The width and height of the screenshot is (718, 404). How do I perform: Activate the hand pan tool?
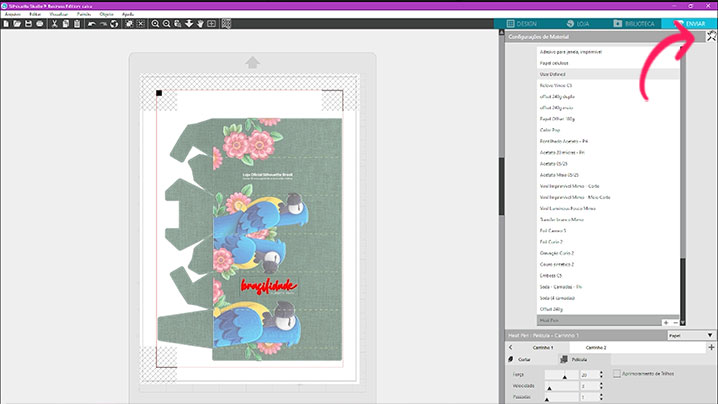click(200, 24)
